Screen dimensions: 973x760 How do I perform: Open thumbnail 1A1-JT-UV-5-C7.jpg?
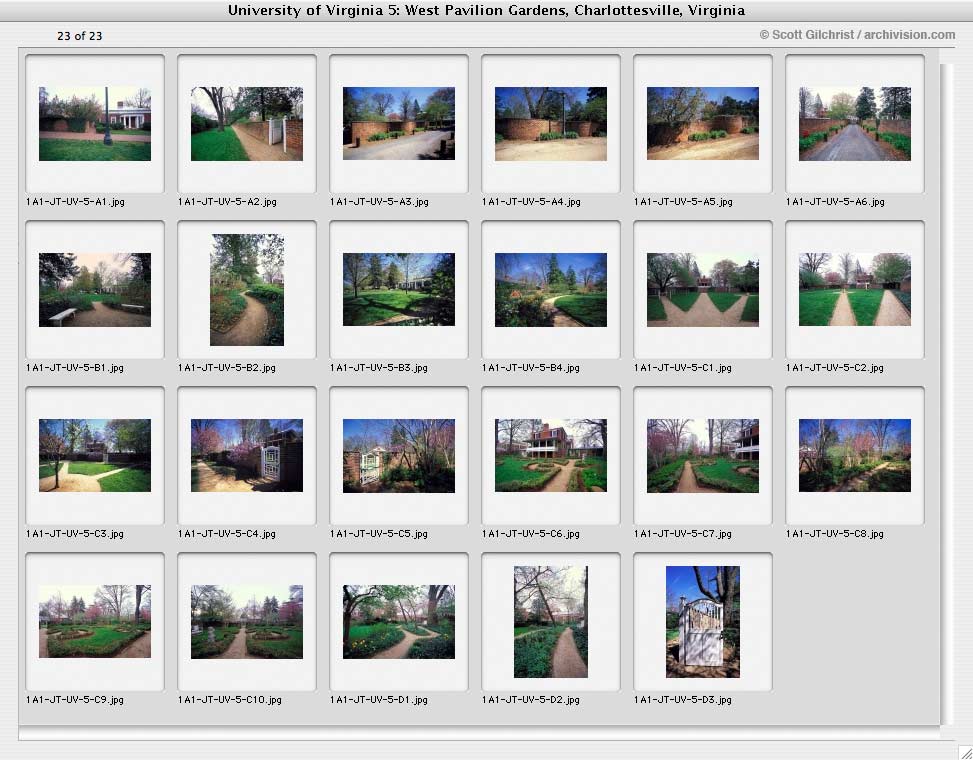703,456
